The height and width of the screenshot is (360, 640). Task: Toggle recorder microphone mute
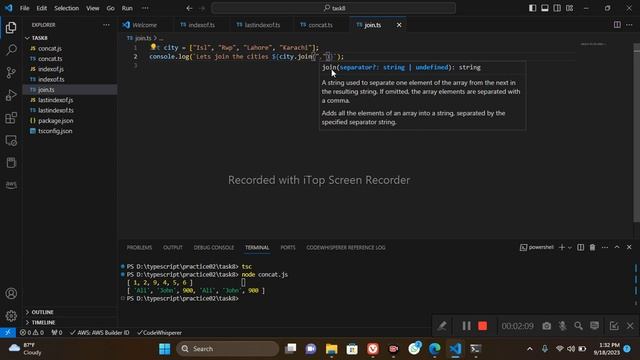[x=562, y=326]
